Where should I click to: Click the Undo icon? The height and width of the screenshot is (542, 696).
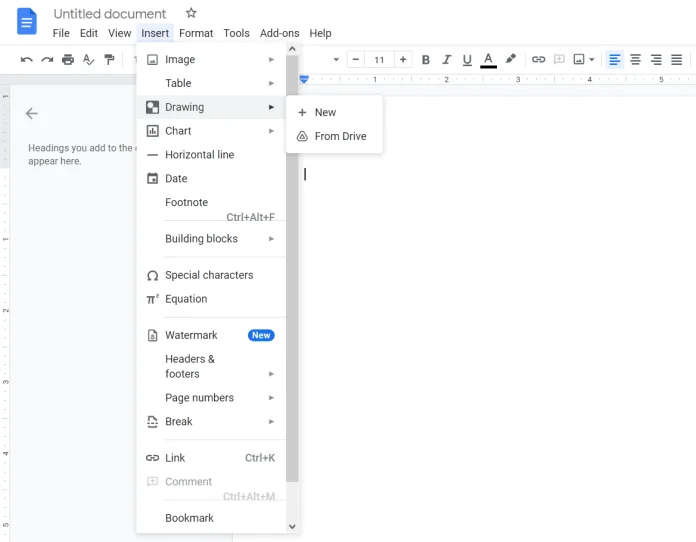26,59
